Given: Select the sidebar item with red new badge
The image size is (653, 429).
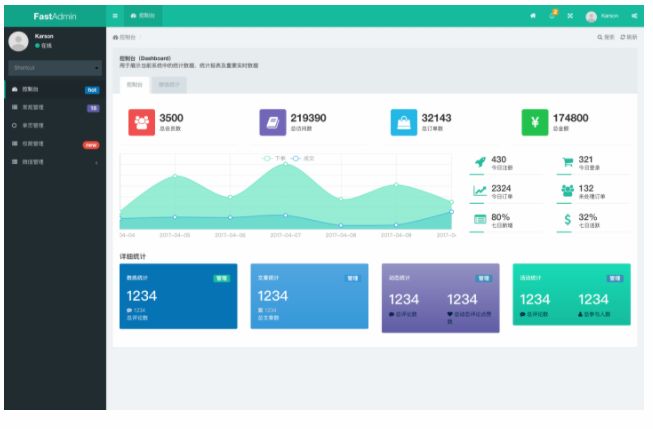Looking at the screenshot, I should 55,144.
